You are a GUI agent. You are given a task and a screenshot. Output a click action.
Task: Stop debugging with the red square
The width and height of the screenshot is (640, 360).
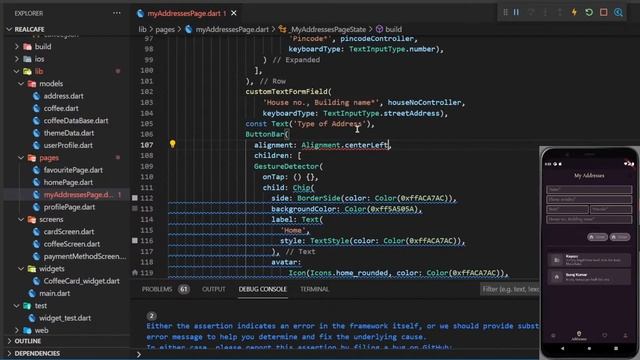(604, 13)
